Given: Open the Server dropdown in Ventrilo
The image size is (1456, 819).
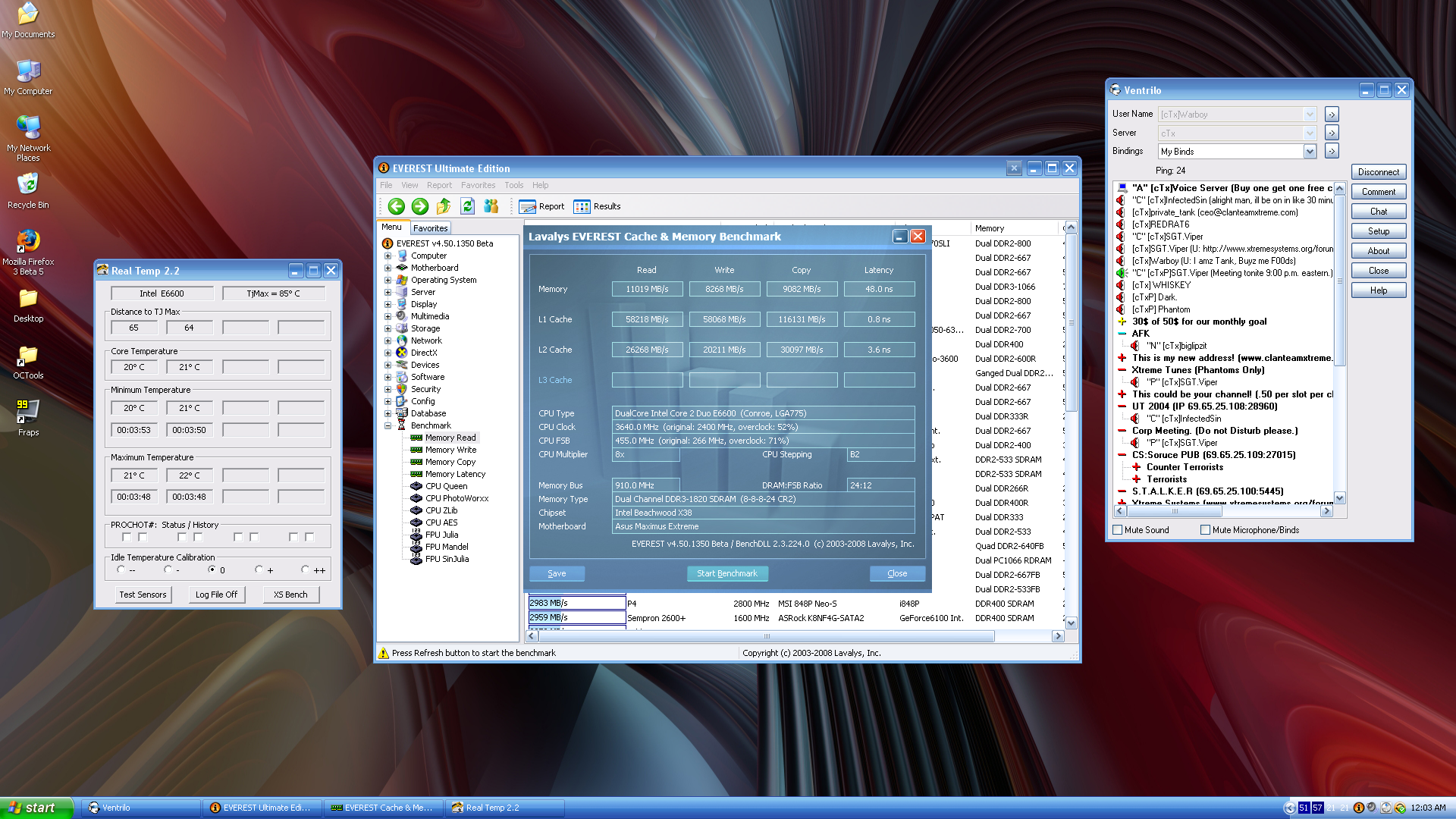Looking at the screenshot, I should tap(1310, 133).
